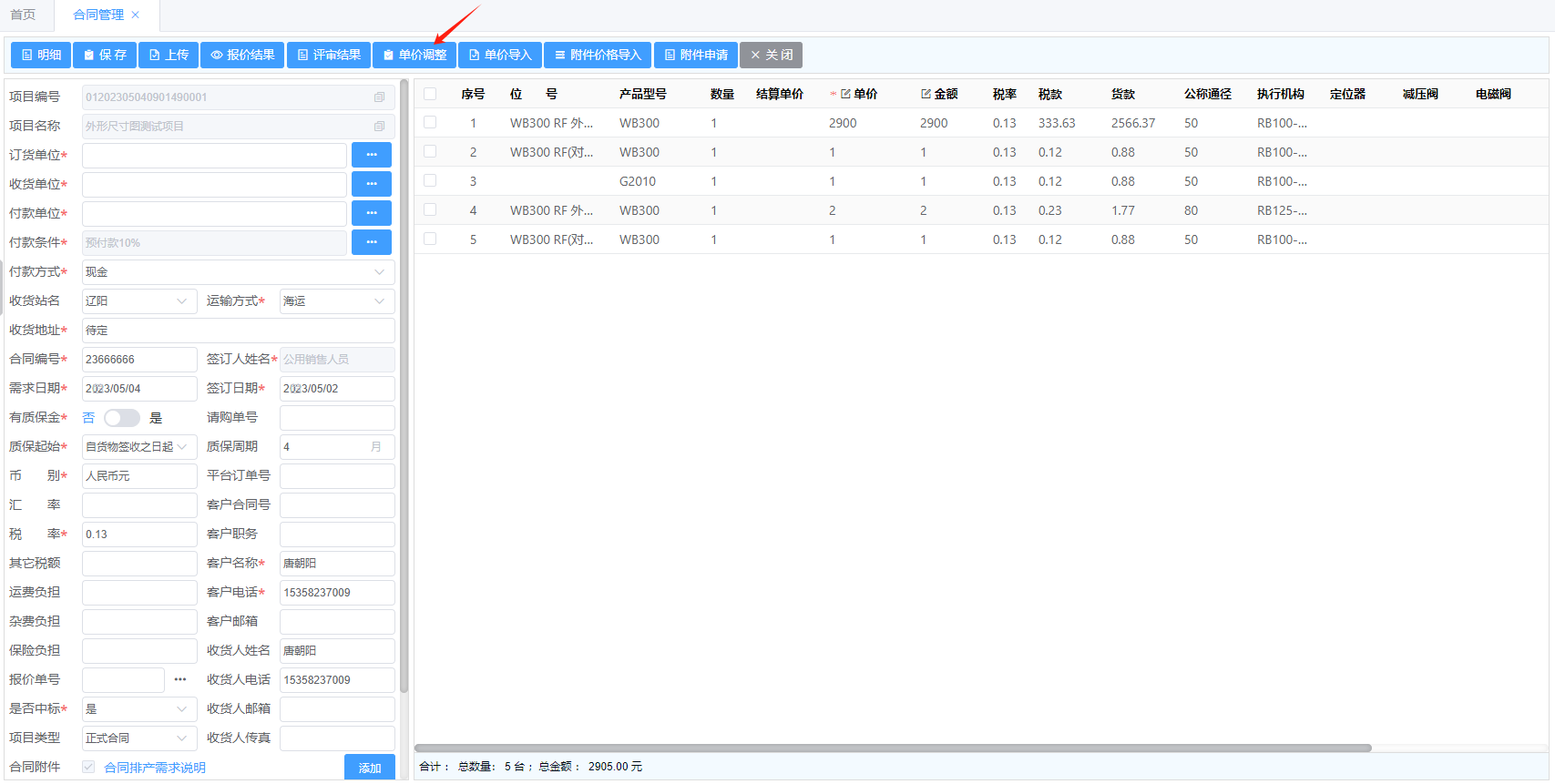Click the 附件价格导入 toolbar button

pos(598,56)
